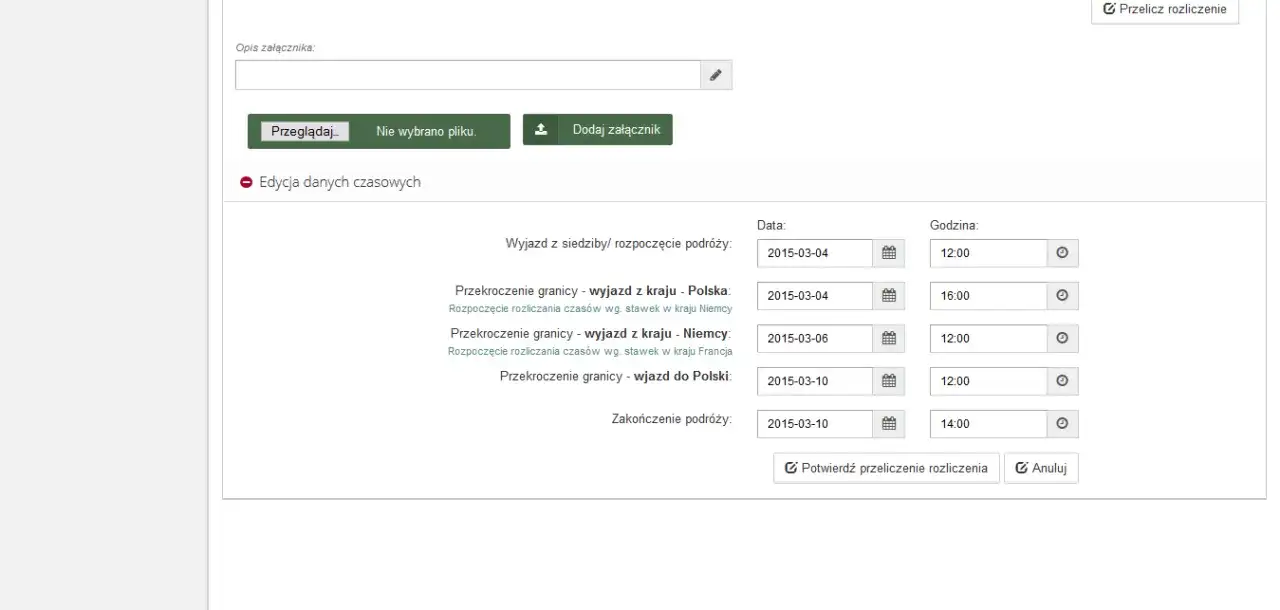1280x610 pixels.
Task: Click the pencil icon beside attachment description
Action: click(x=715, y=75)
